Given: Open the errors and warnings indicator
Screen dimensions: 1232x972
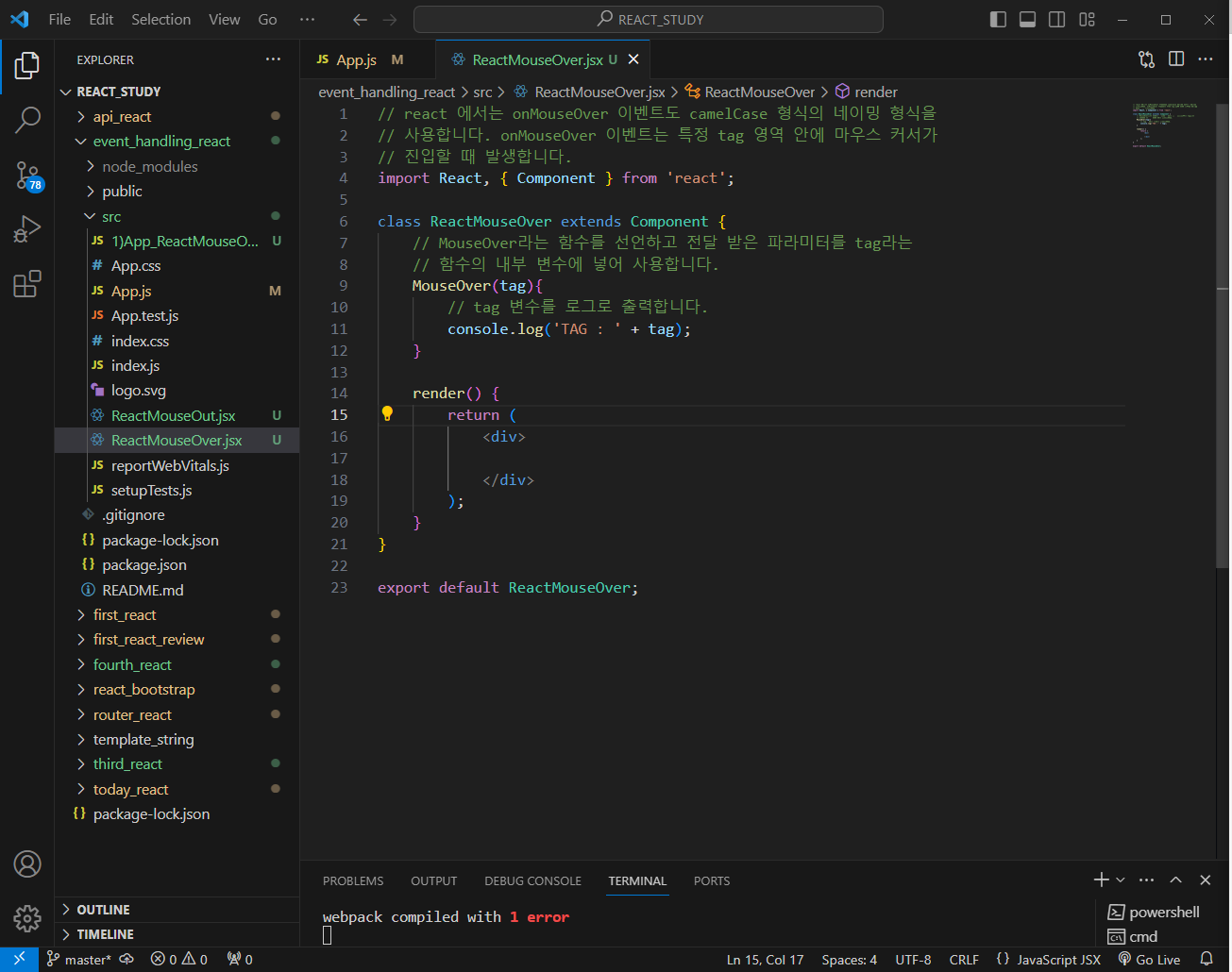Looking at the screenshot, I should pyautogui.click(x=179, y=959).
